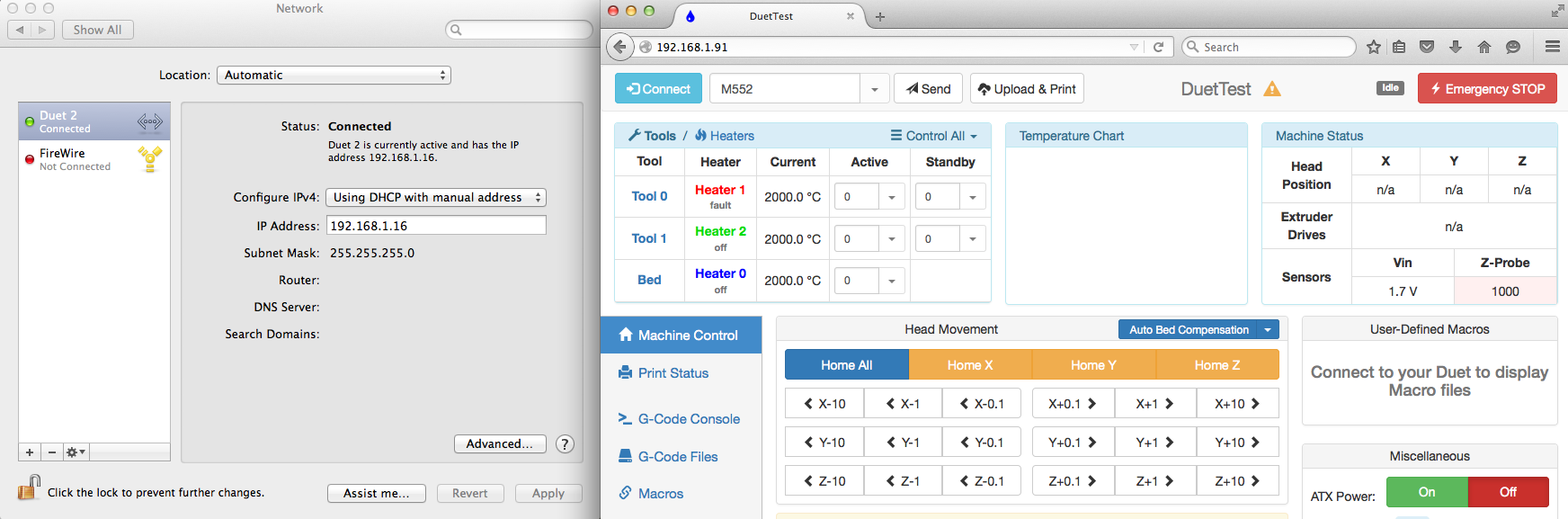Click the add network service plus button

click(x=30, y=452)
